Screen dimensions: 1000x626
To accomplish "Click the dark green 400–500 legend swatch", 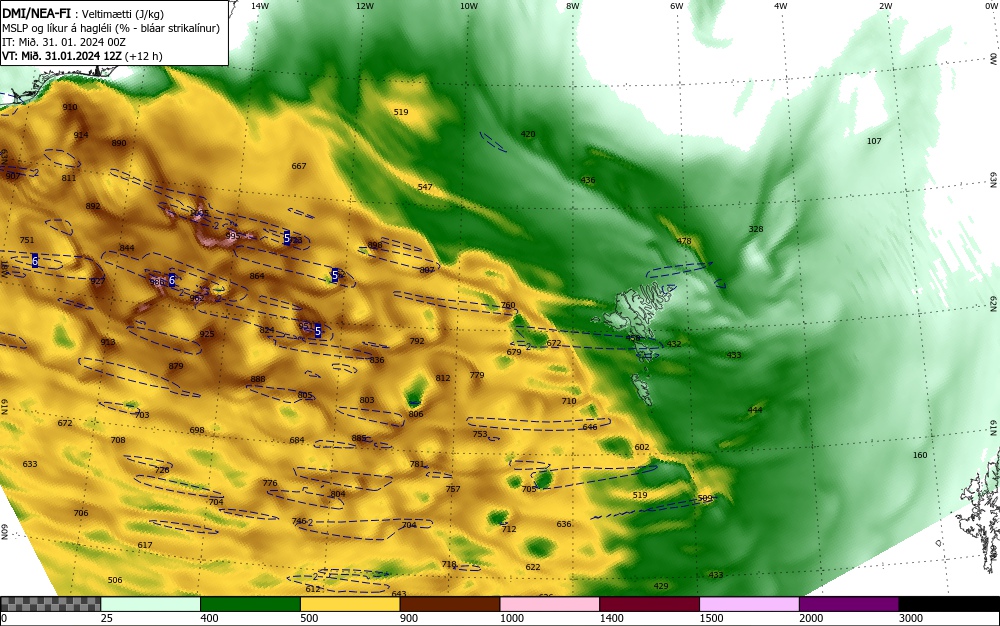I will tap(250, 604).
